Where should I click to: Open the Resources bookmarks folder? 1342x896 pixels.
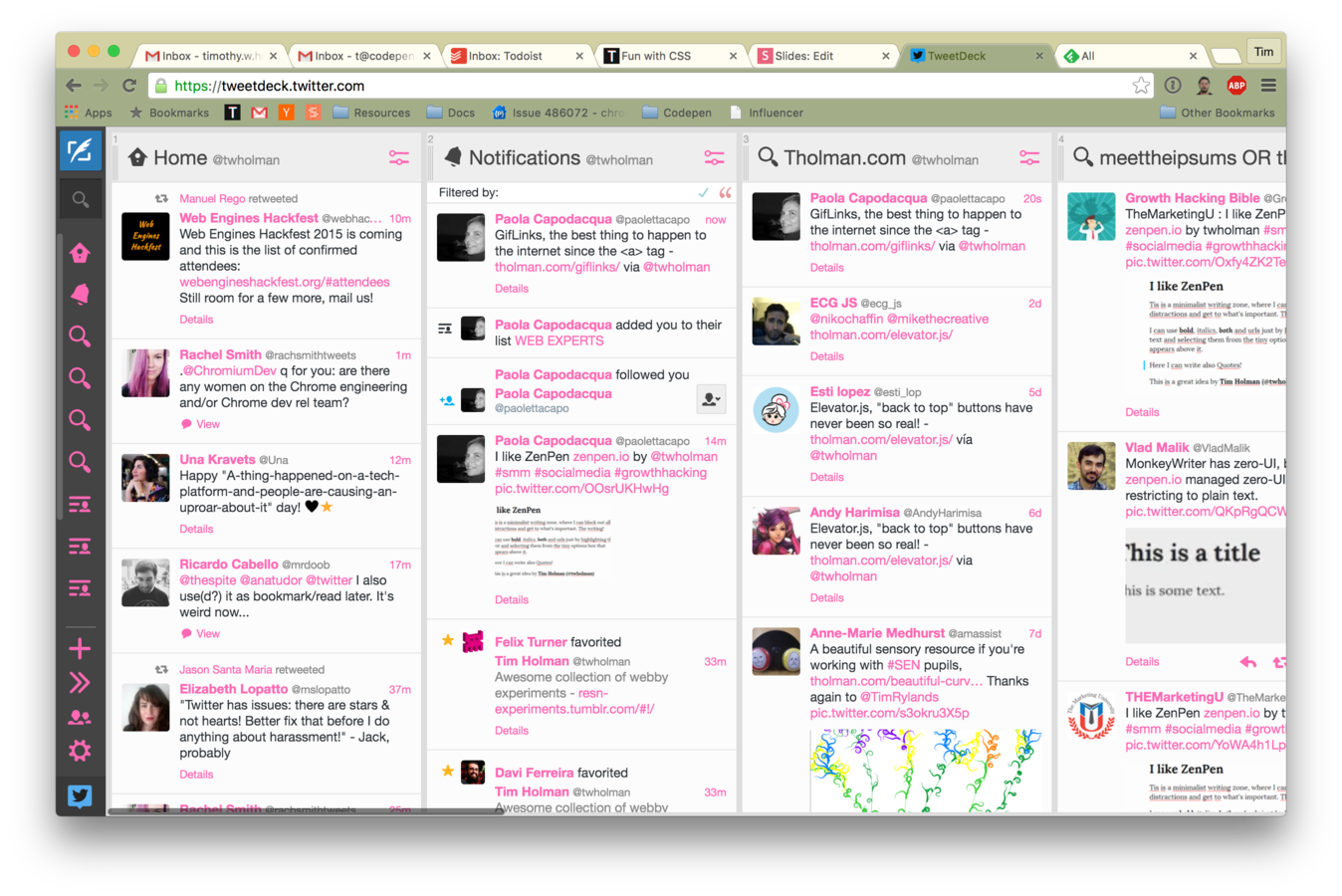[x=371, y=112]
